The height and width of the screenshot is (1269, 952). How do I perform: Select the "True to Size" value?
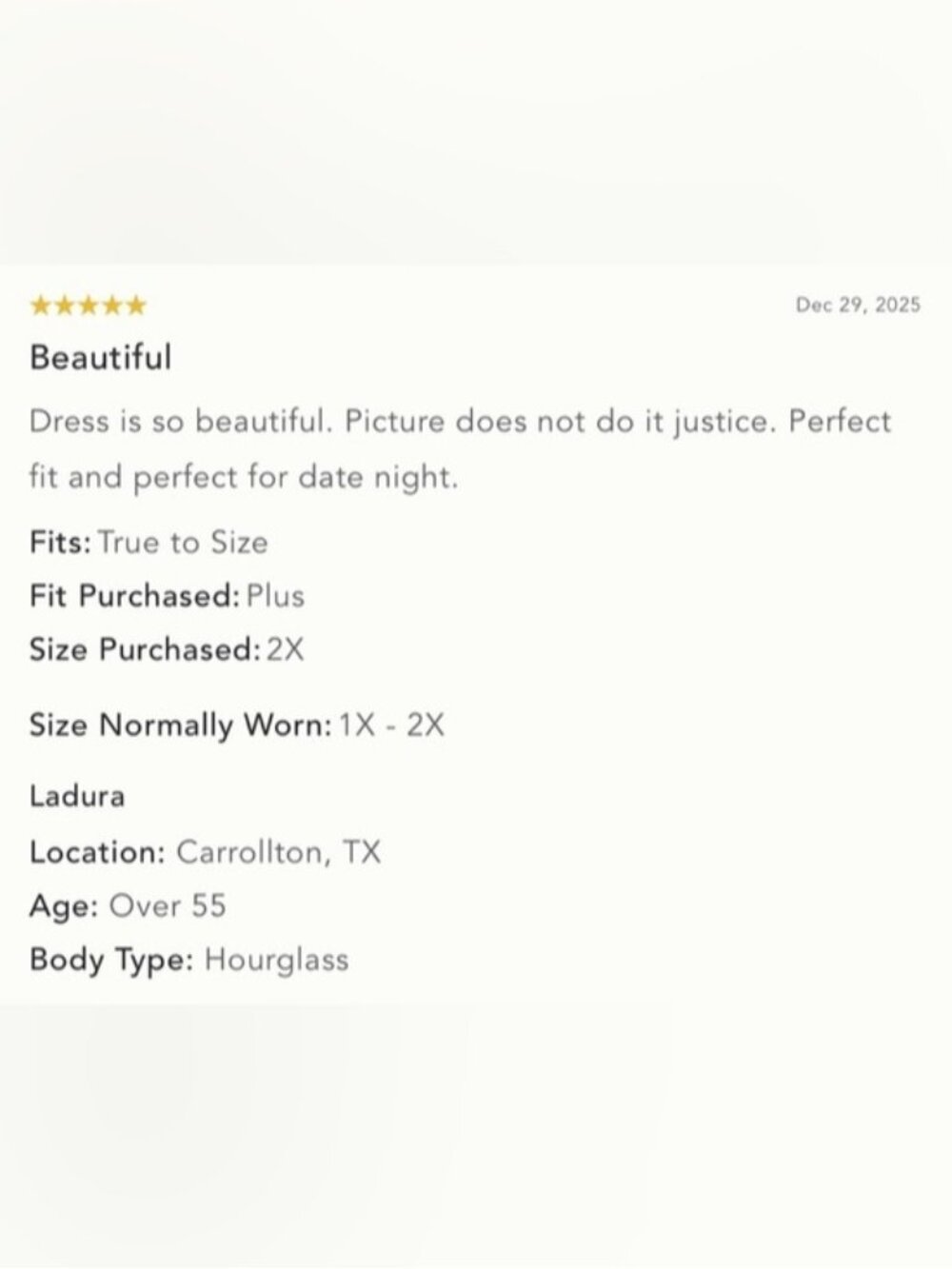[x=183, y=543]
